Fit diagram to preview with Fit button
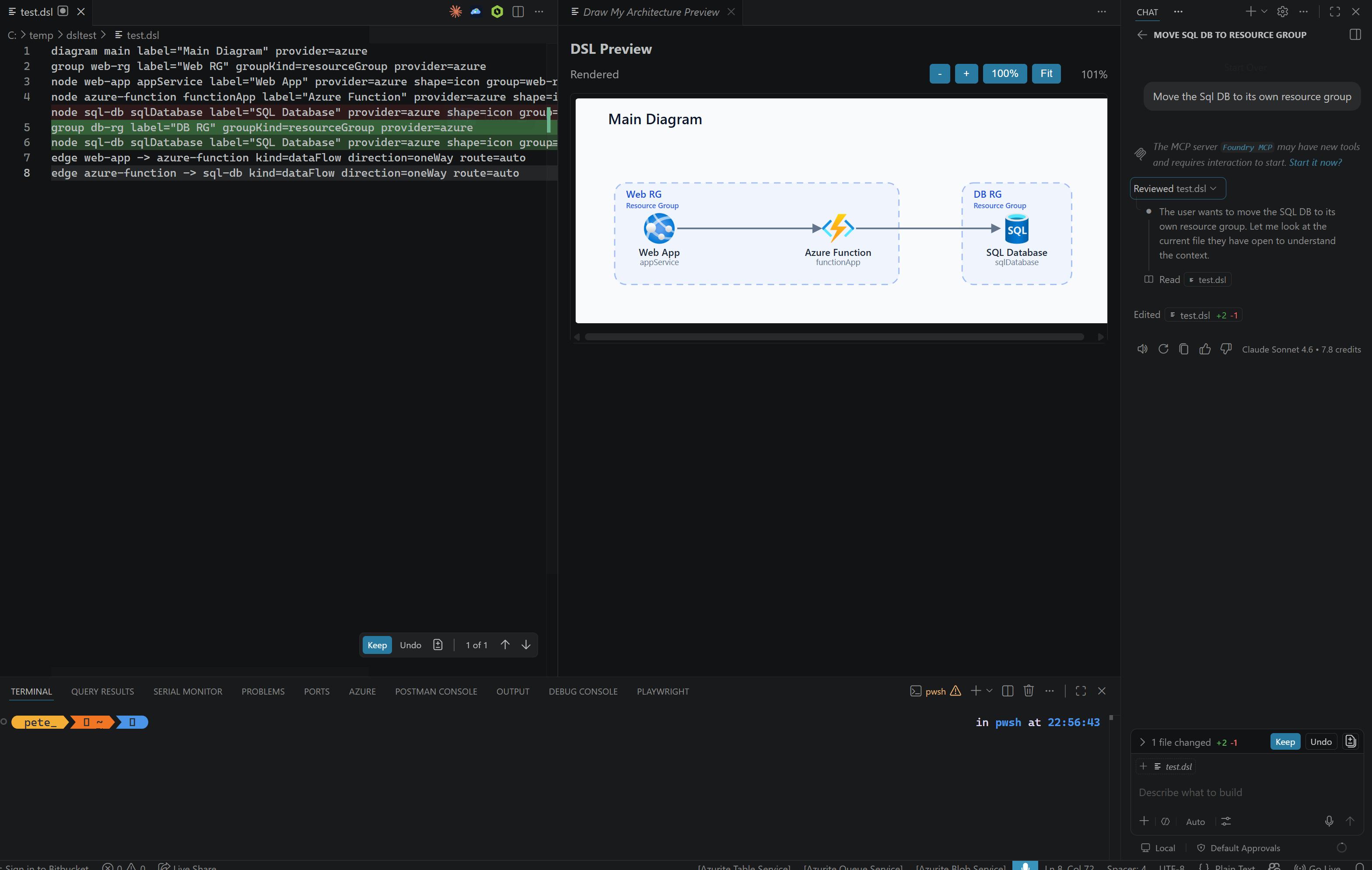The height and width of the screenshot is (870, 1372). point(1046,73)
